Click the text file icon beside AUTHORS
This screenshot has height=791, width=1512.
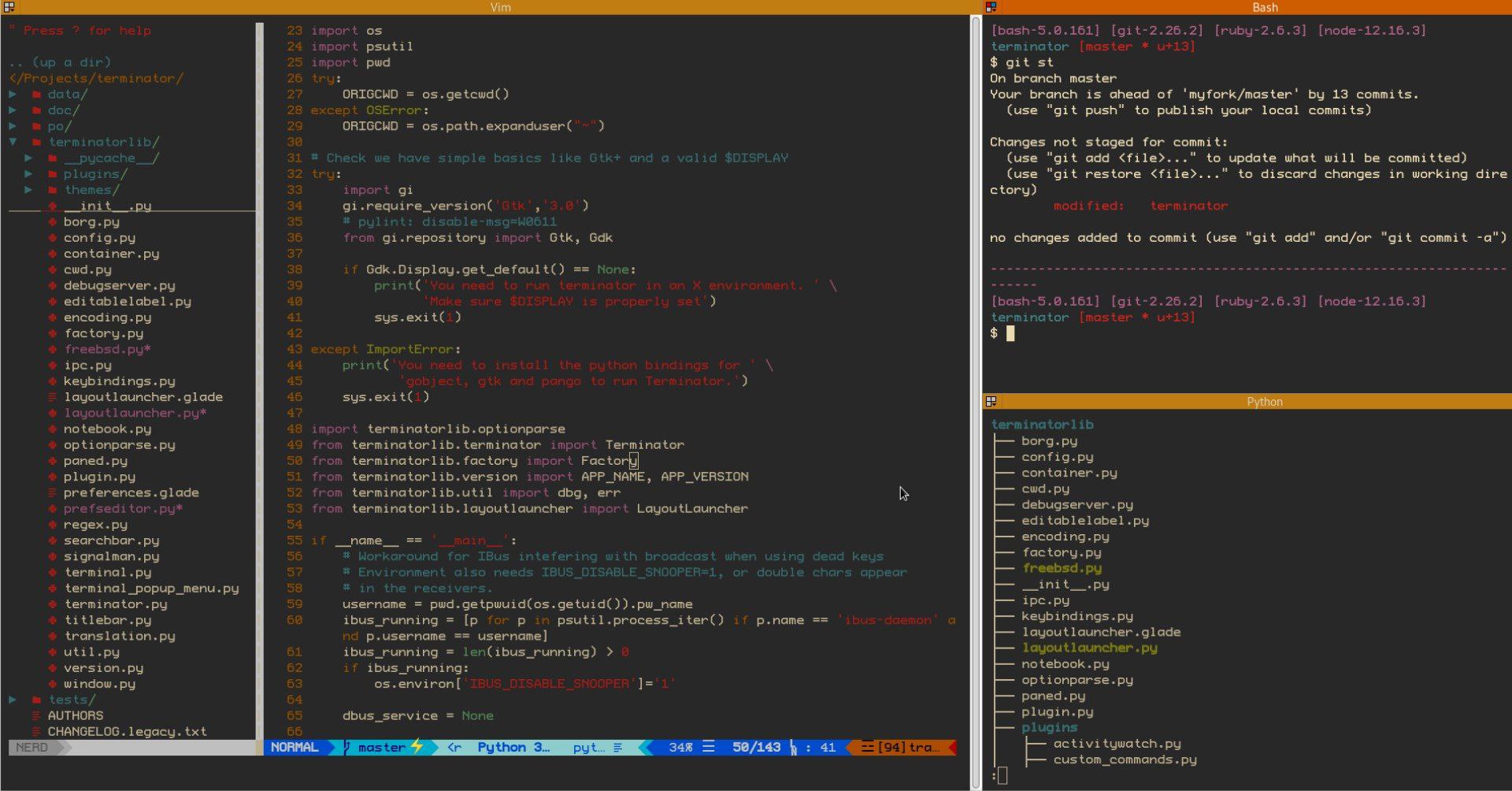point(37,716)
